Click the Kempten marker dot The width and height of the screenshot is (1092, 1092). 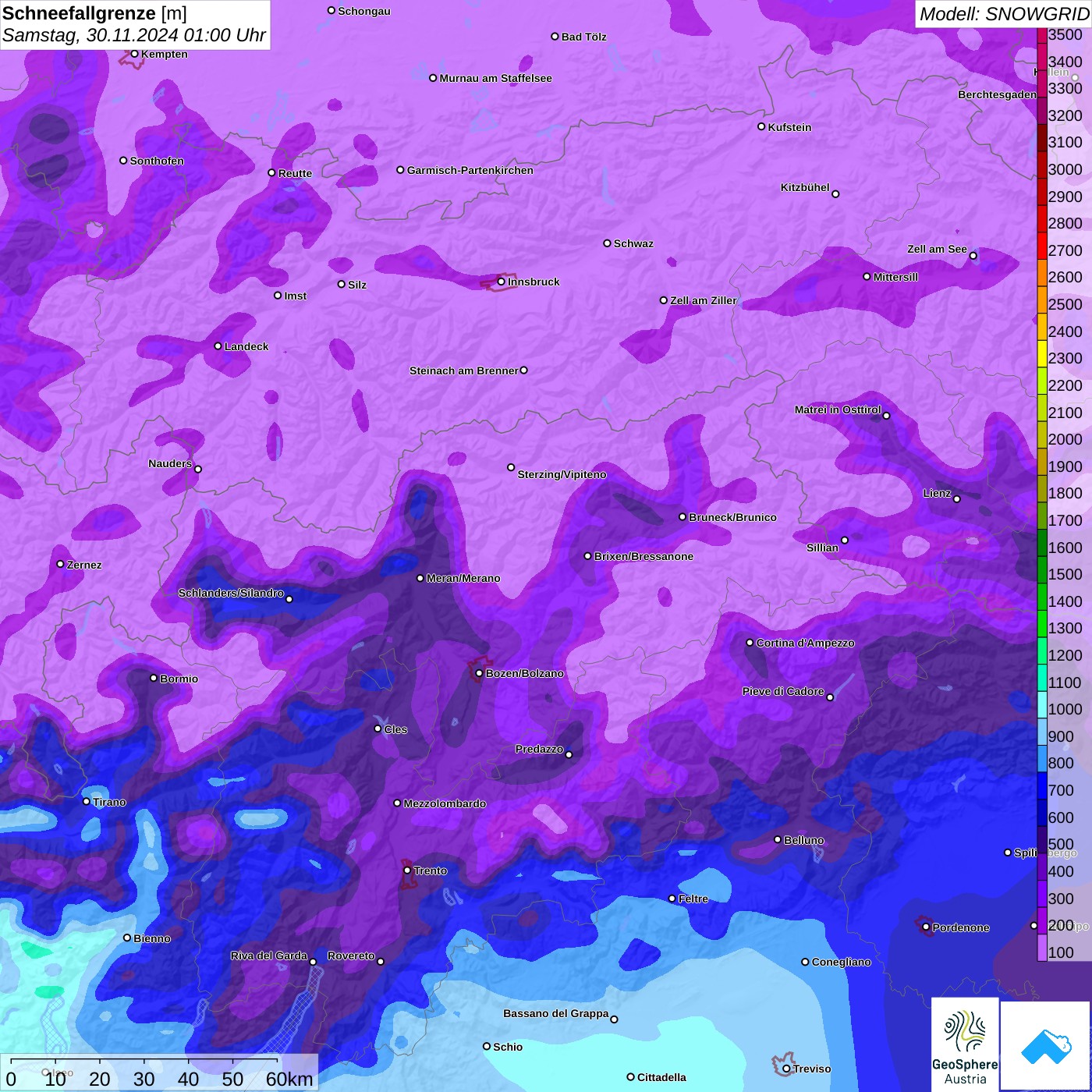click(x=134, y=54)
